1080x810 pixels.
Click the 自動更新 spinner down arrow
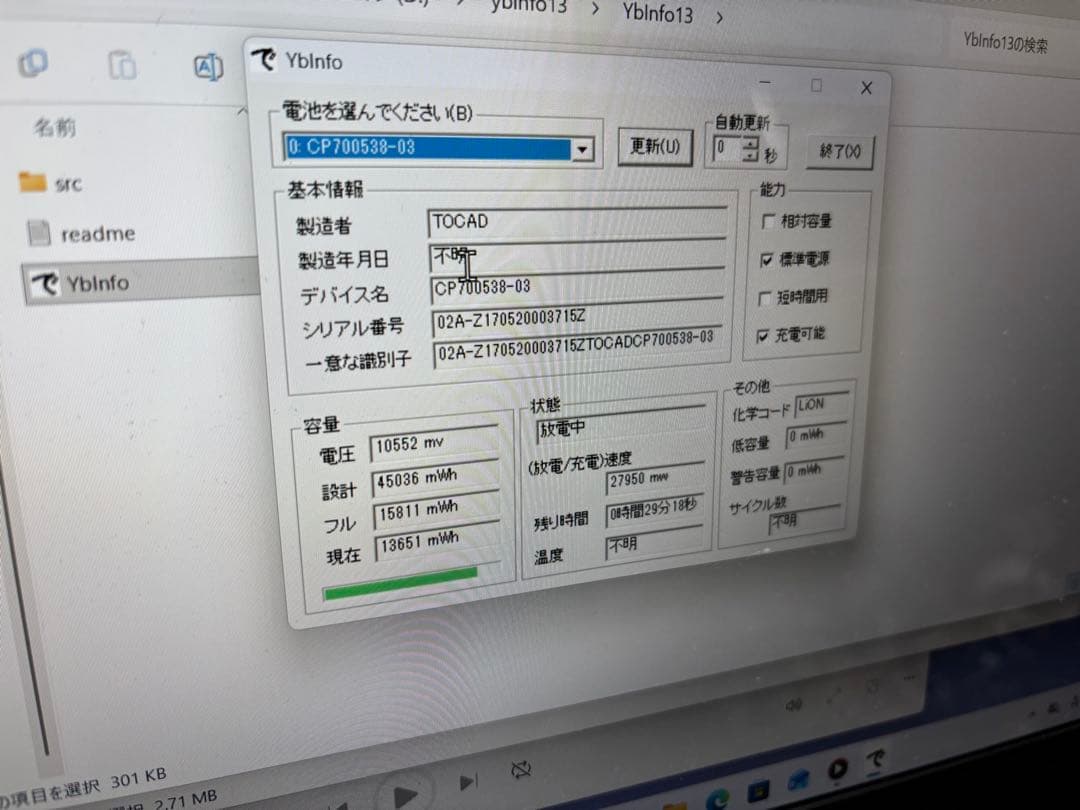[749, 156]
